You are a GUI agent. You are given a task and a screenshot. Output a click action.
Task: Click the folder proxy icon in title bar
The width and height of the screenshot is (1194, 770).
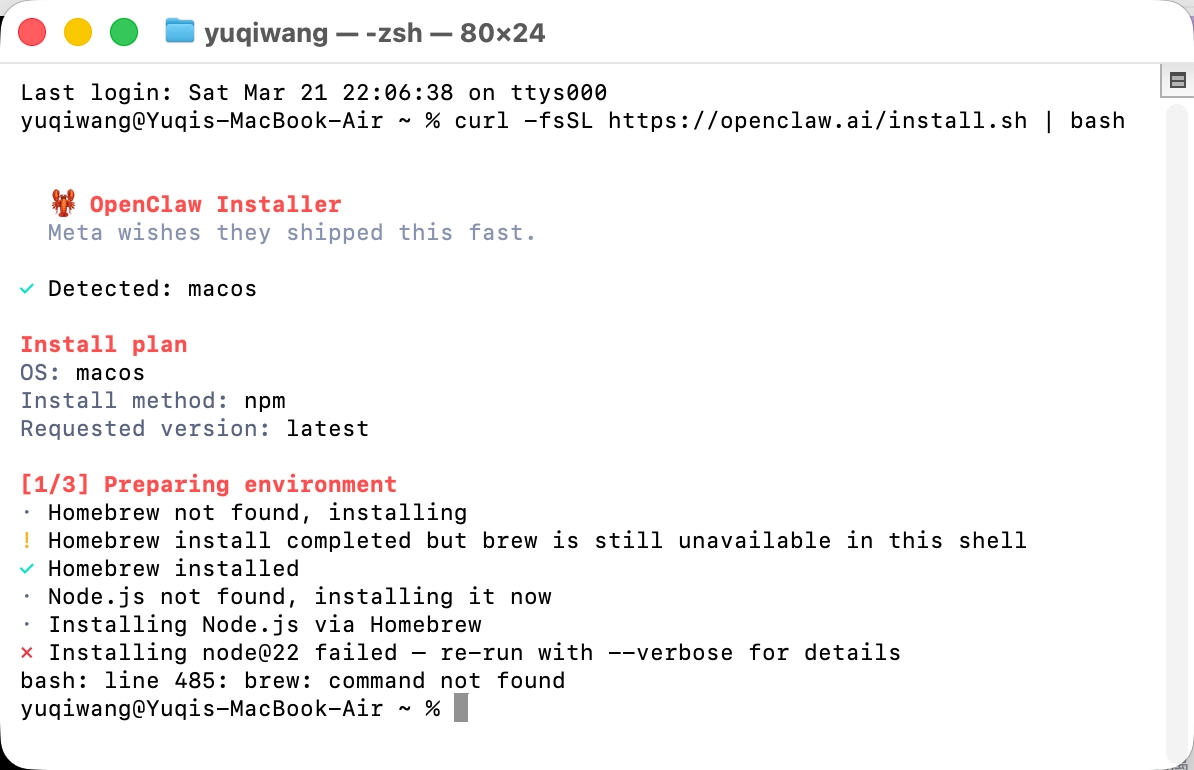(179, 32)
